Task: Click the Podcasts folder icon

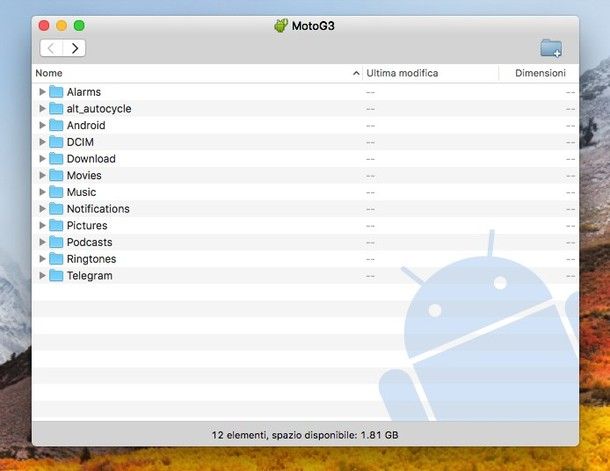Action: tap(56, 242)
